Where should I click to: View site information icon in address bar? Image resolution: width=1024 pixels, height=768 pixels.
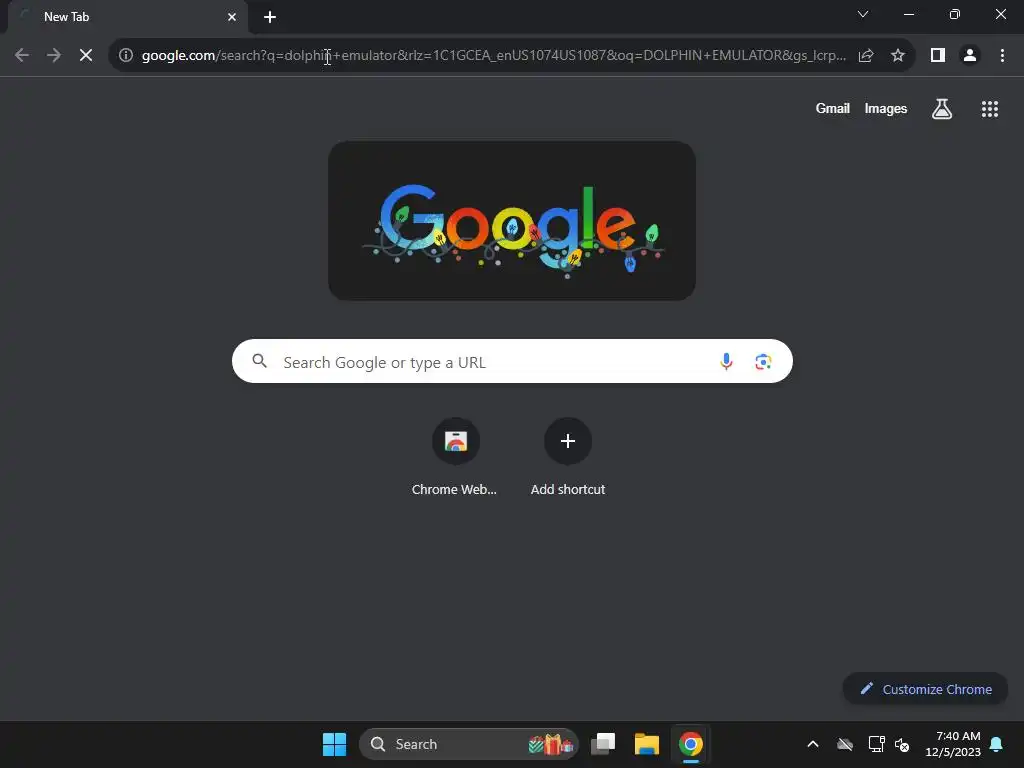tap(126, 56)
